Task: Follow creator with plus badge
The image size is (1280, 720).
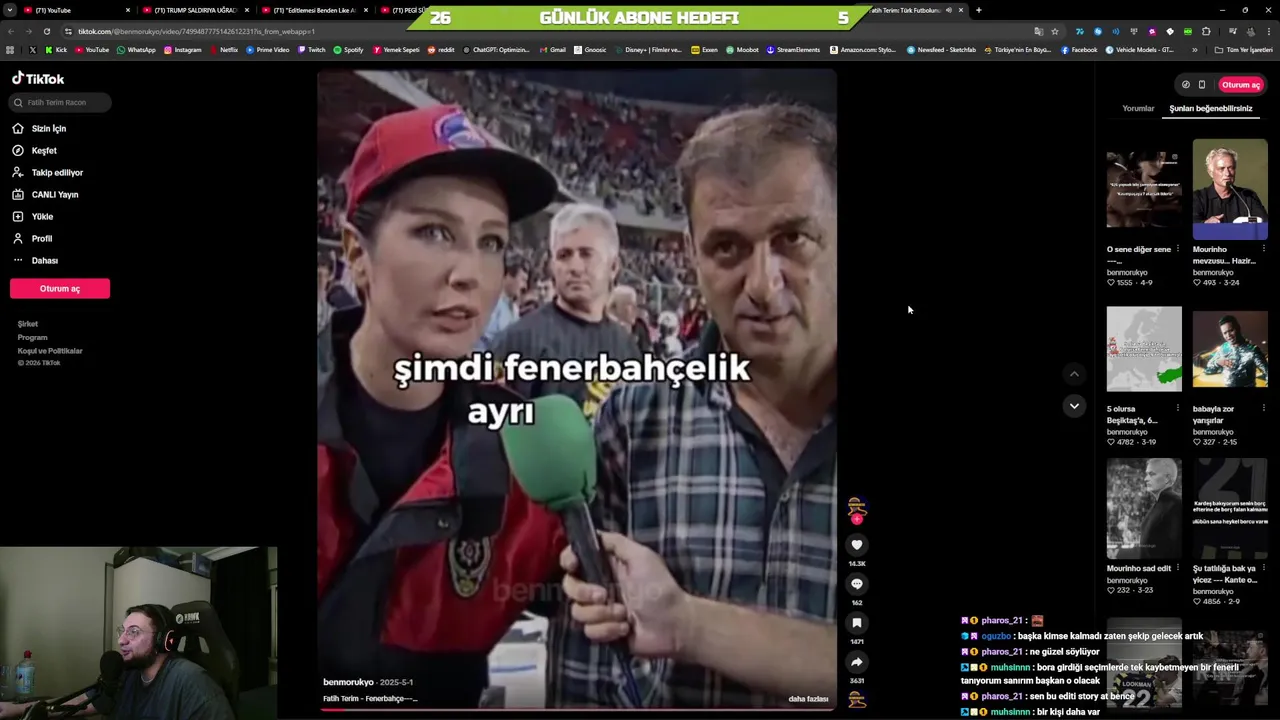Action: click(857, 519)
